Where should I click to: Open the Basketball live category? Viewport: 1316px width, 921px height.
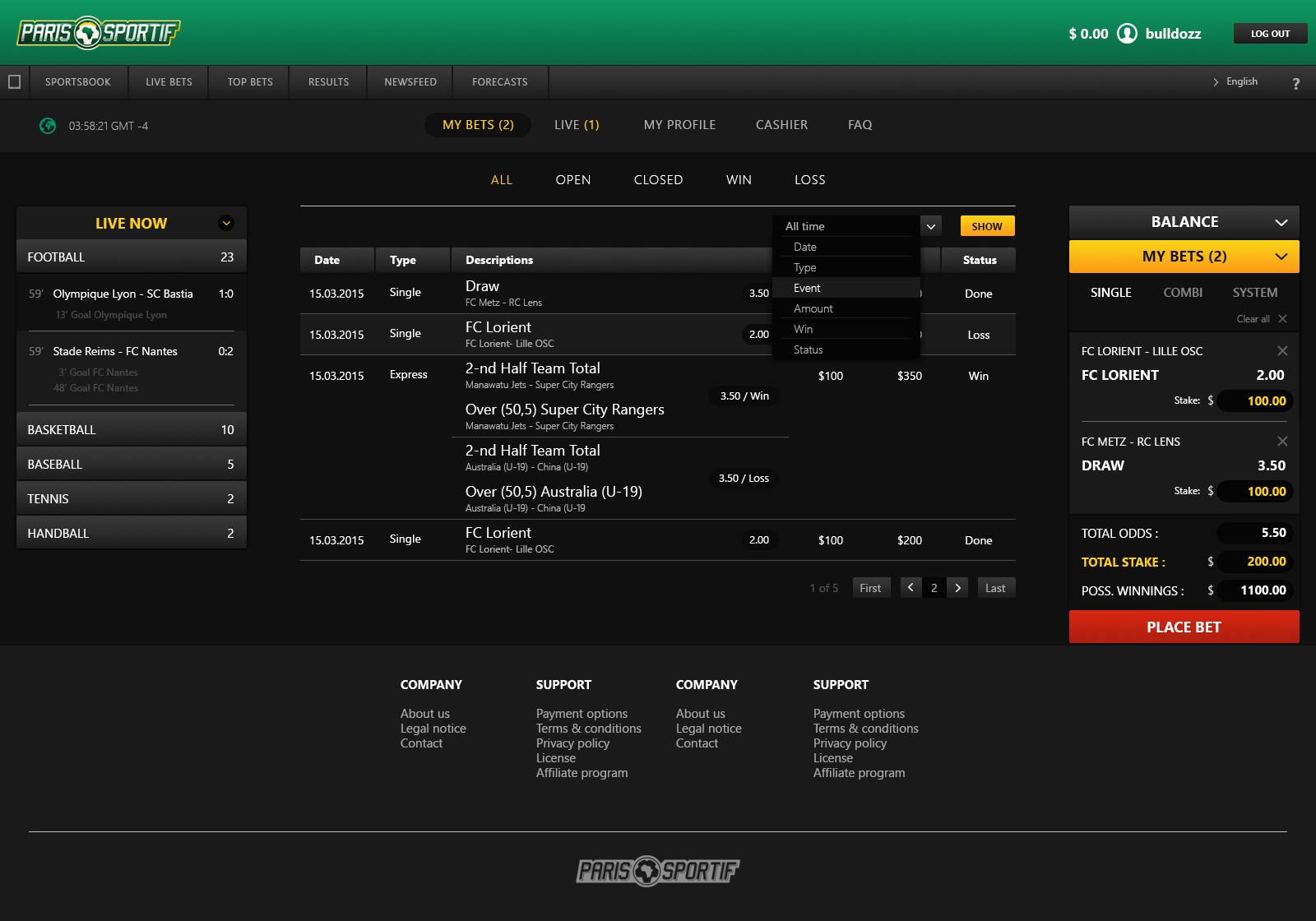pyautogui.click(x=132, y=430)
